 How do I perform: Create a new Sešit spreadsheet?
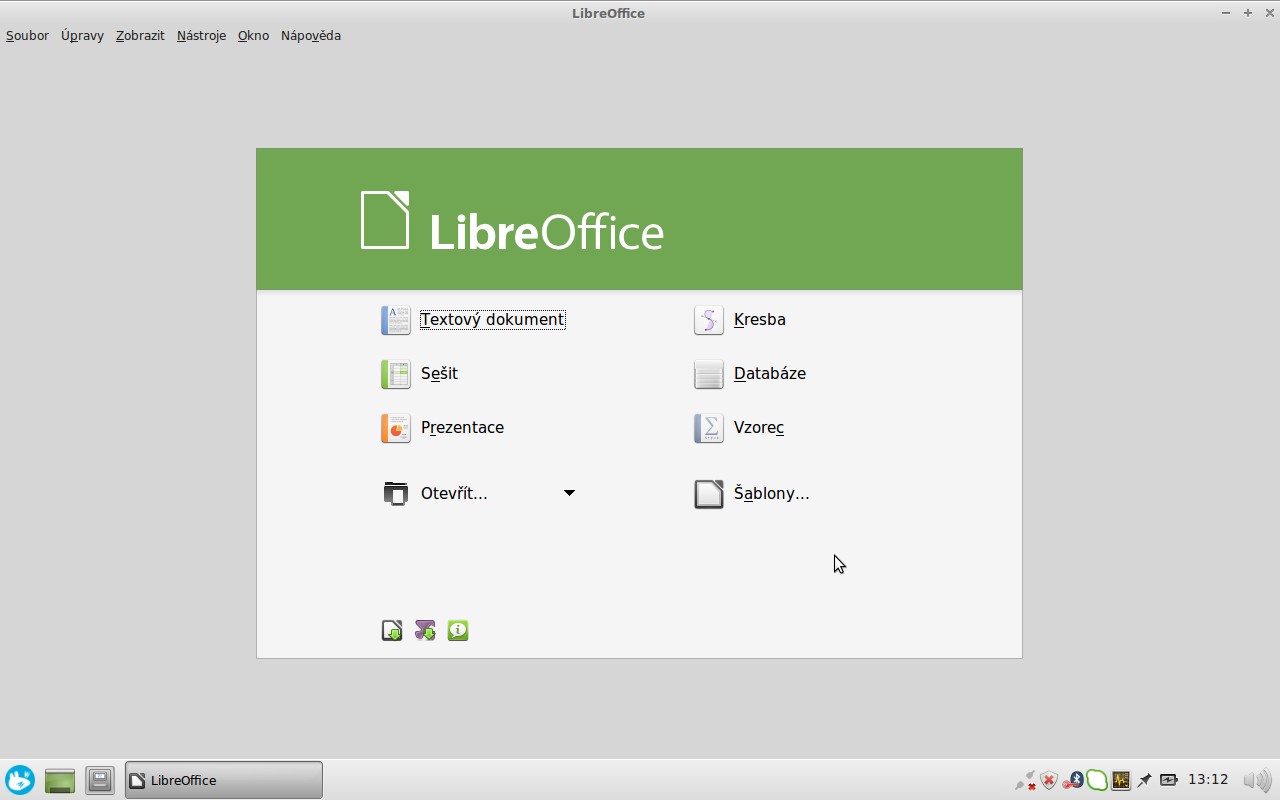(420, 374)
